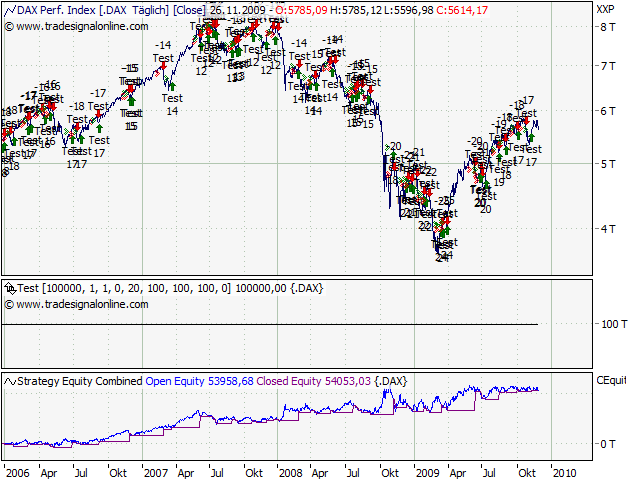Click the Test strategy legend icon
This screenshot has width=640, height=480.
pos(10,289)
